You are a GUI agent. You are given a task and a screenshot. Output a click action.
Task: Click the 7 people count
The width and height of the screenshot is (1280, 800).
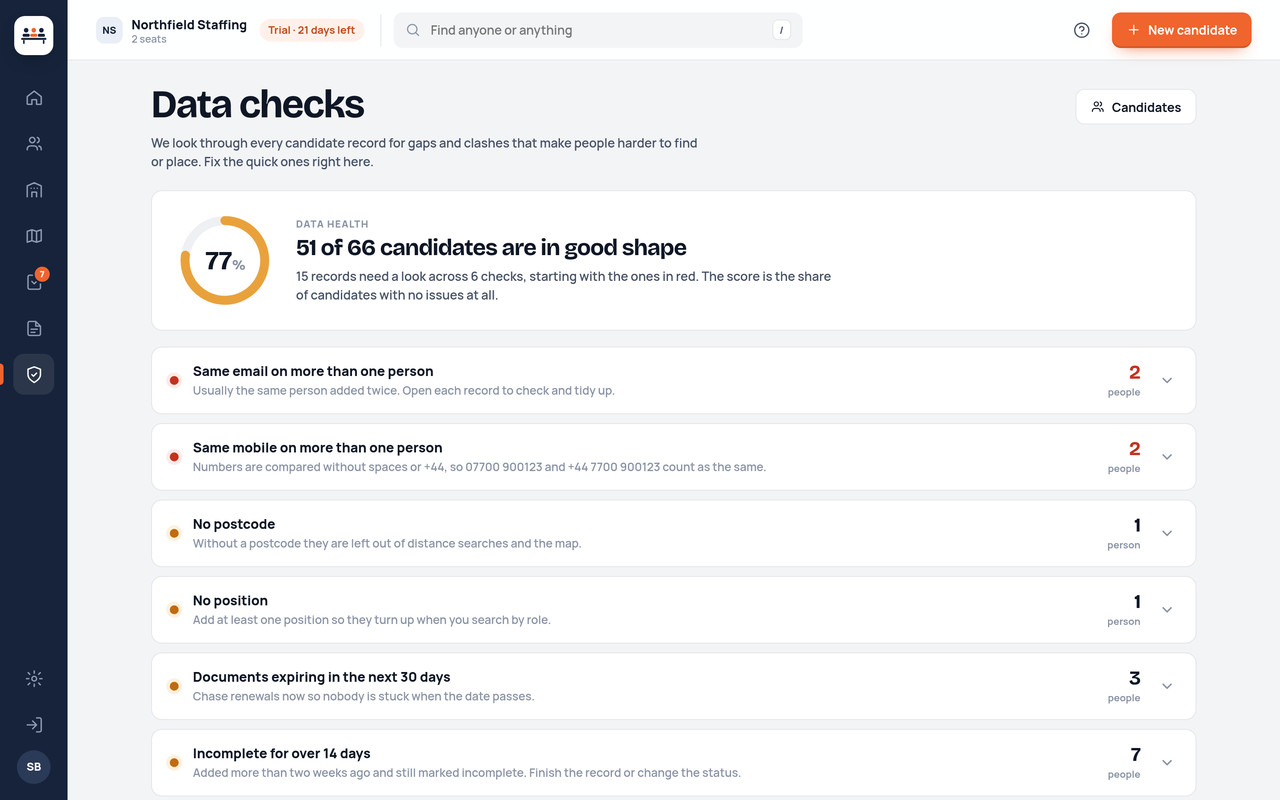click(x=1124, y=763)
